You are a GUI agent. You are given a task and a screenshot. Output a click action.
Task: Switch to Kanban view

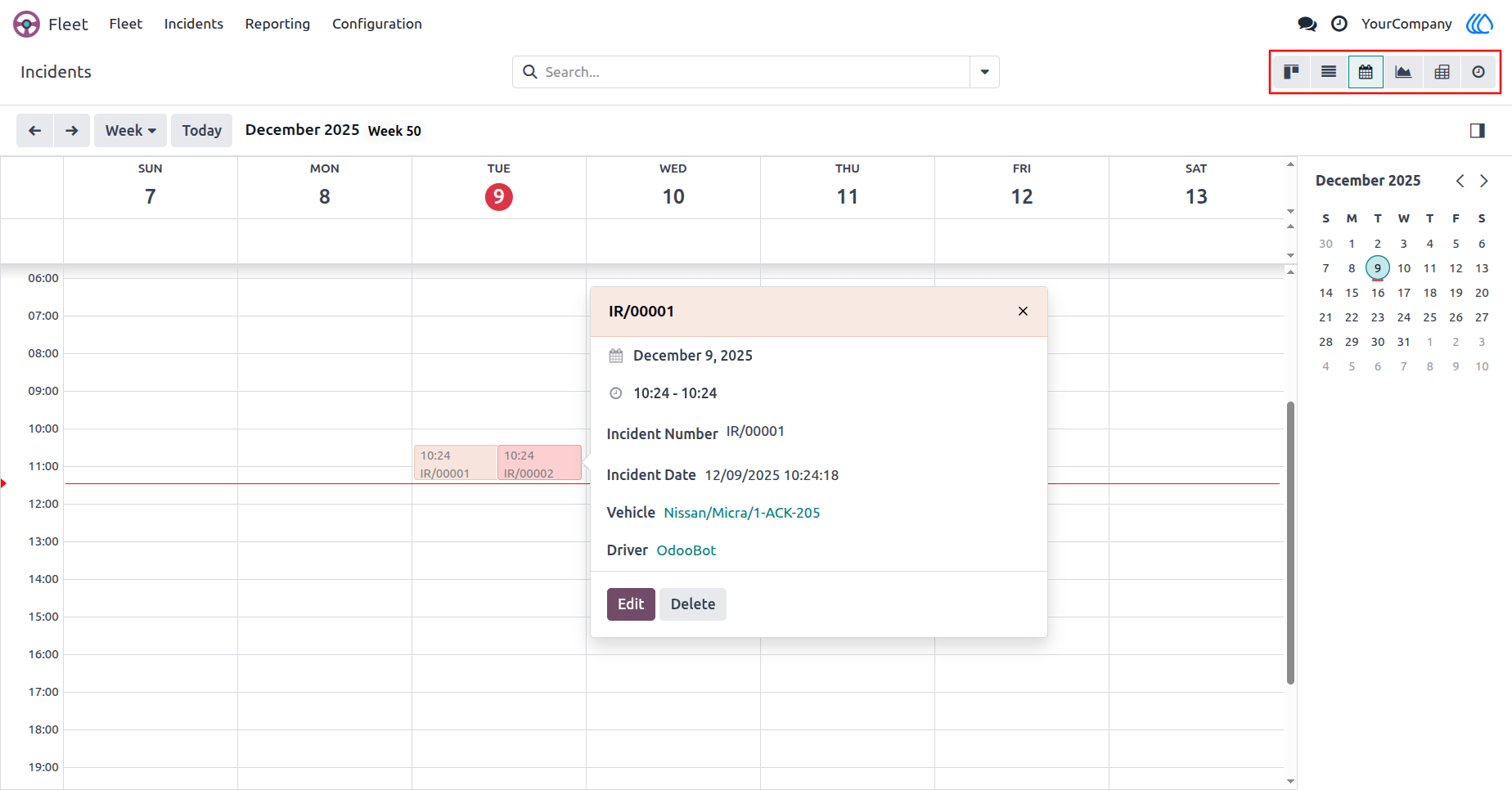point(1291,72)
